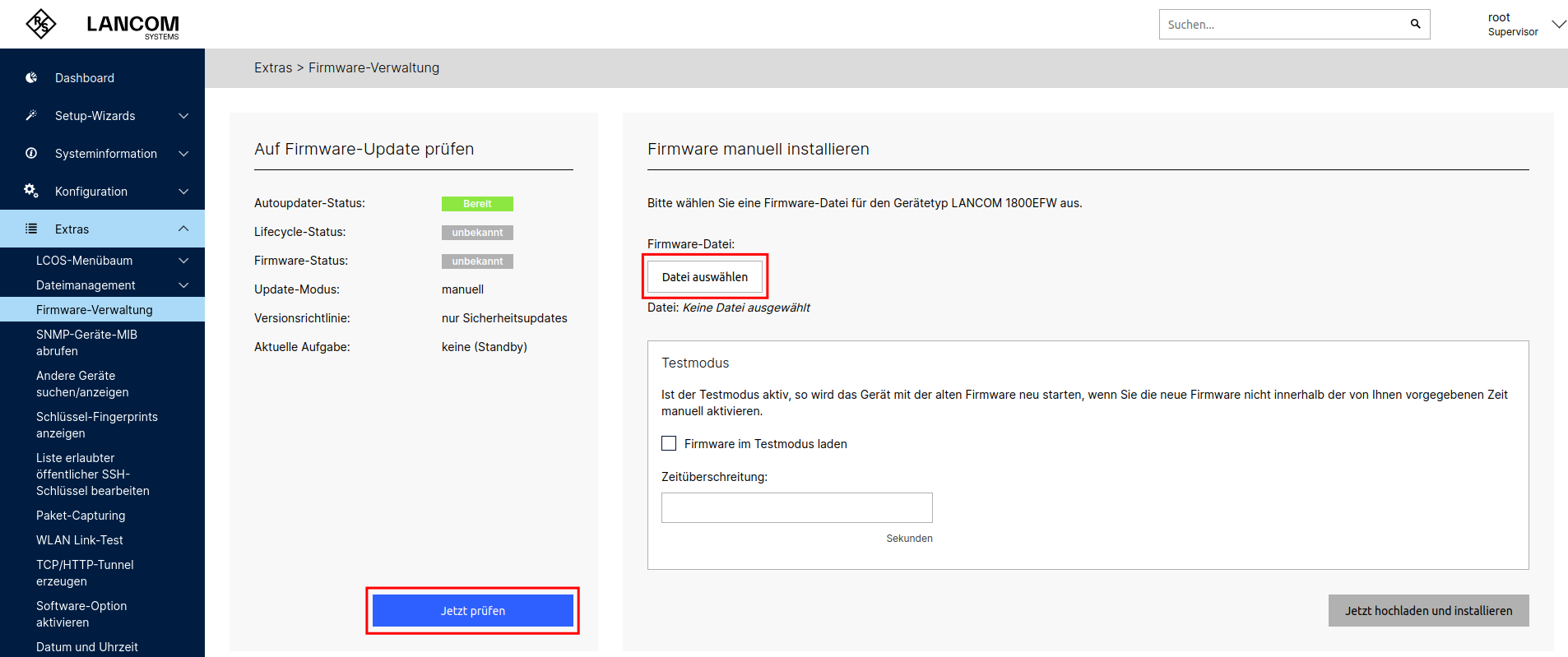
Task: Expand the Setup-Wizards chevron
Action: coord(183,116)
